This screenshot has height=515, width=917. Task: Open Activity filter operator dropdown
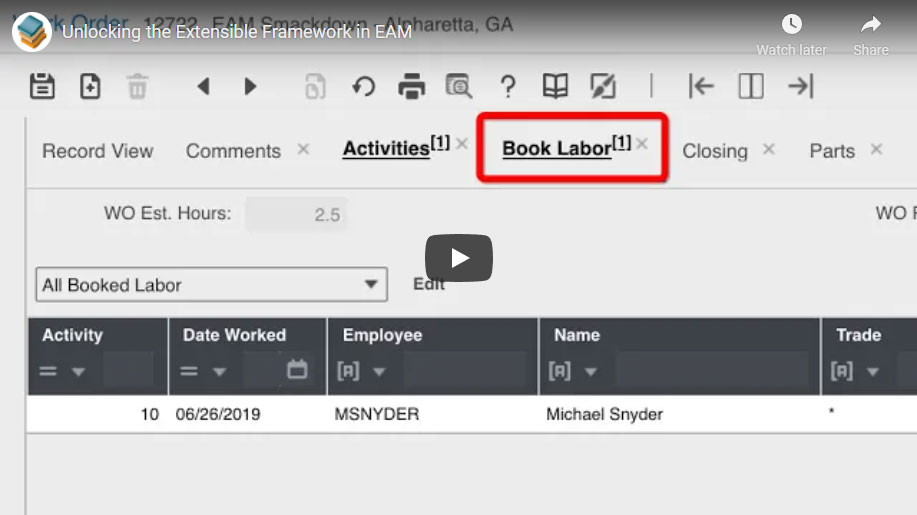coord(78,371)
